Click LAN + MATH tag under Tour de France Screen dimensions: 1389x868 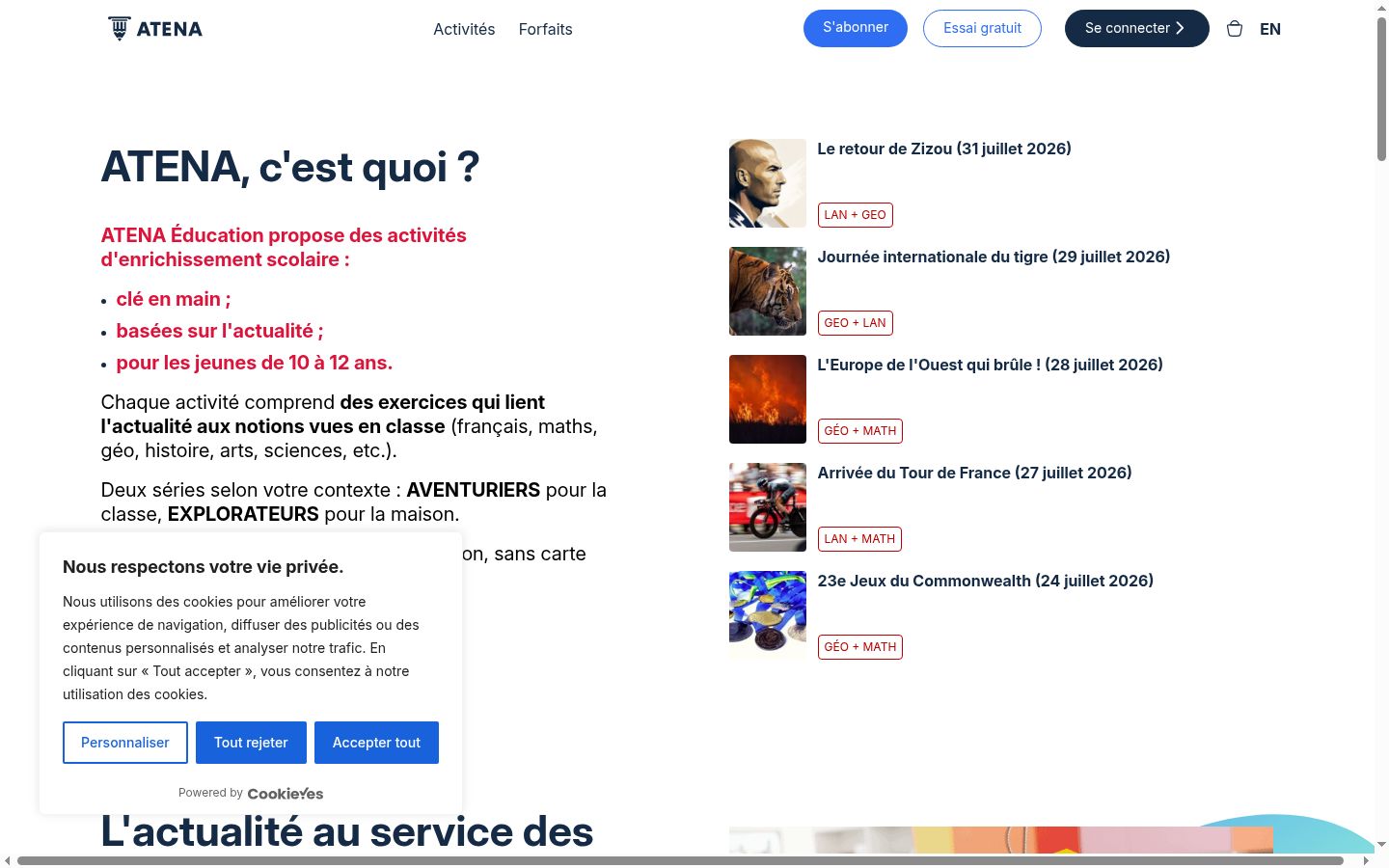(x=859, y=539)
